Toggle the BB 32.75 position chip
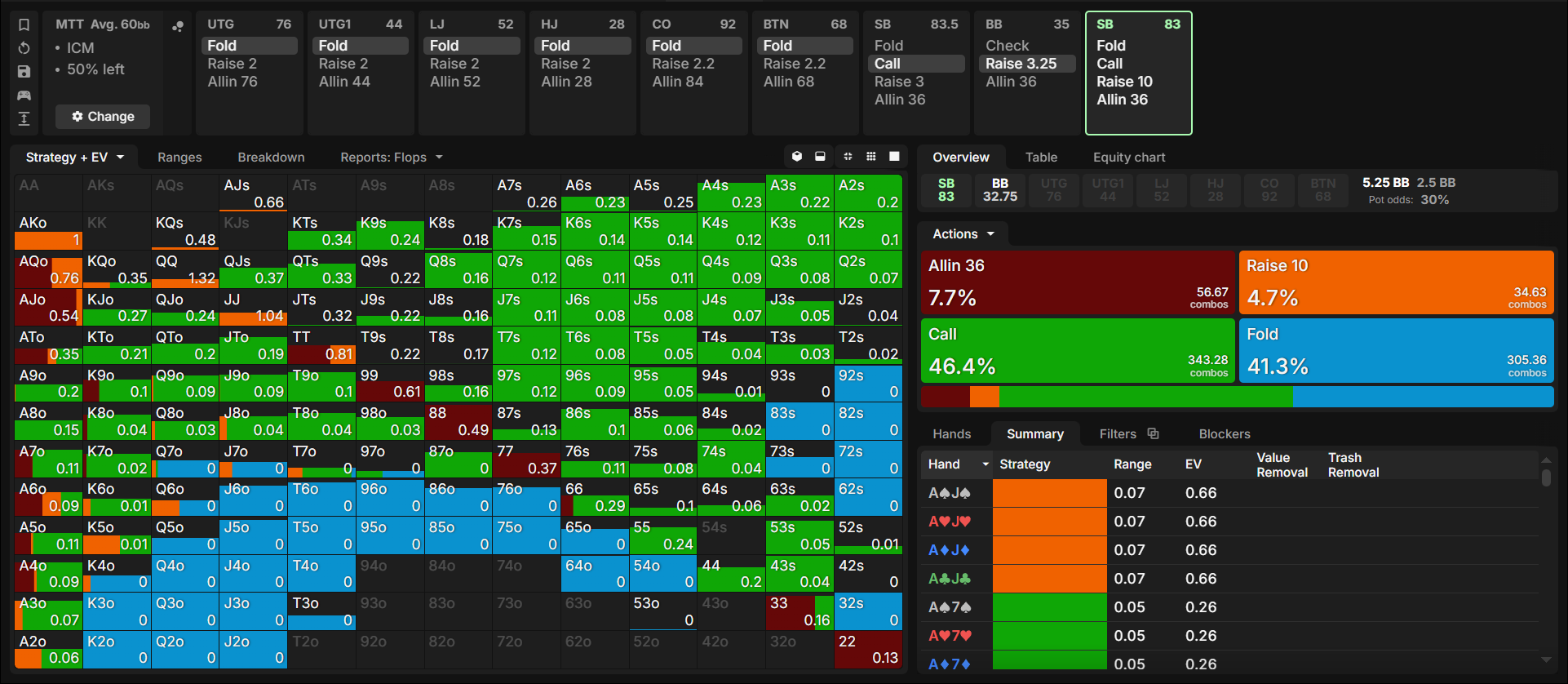 tap(1000, 190)
